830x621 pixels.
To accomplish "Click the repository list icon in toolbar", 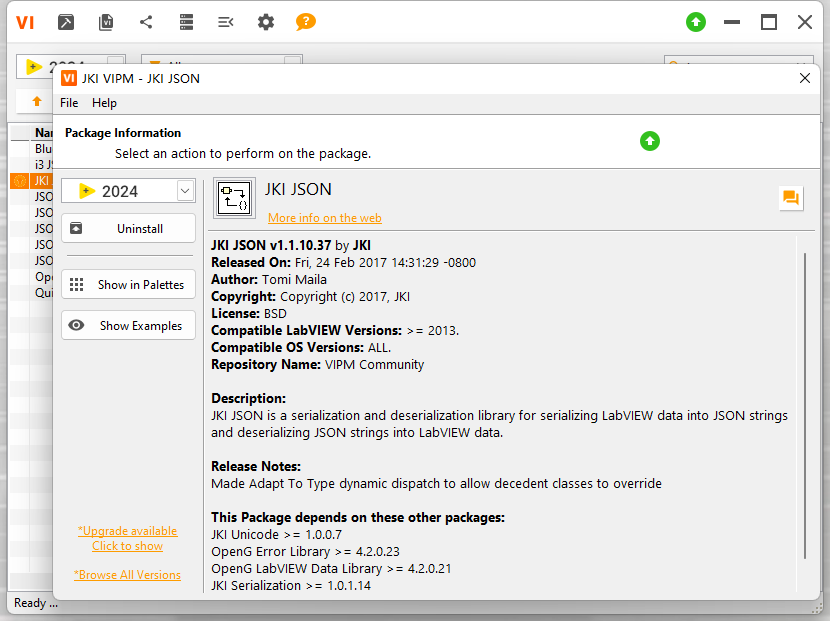I will 186,22.
